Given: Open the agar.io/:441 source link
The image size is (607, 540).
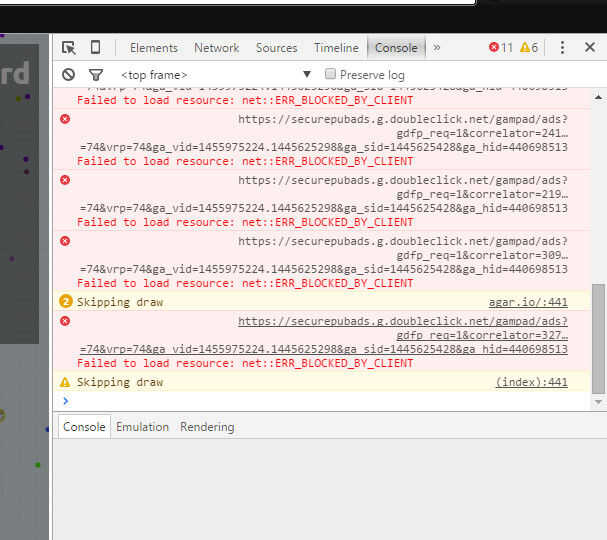Looking at the screenshot, I should (x=528, y=302).
